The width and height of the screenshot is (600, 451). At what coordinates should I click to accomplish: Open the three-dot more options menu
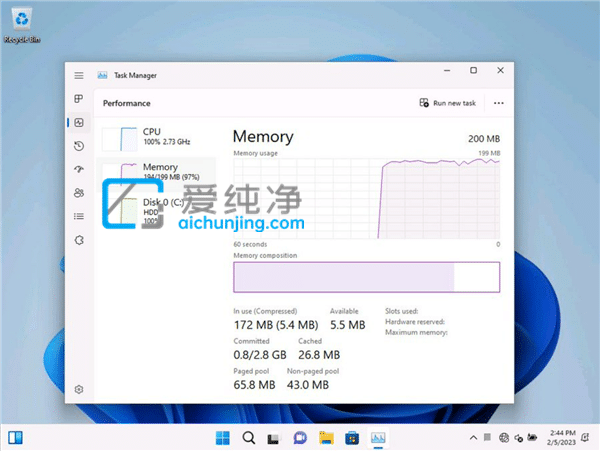(499, 103)
